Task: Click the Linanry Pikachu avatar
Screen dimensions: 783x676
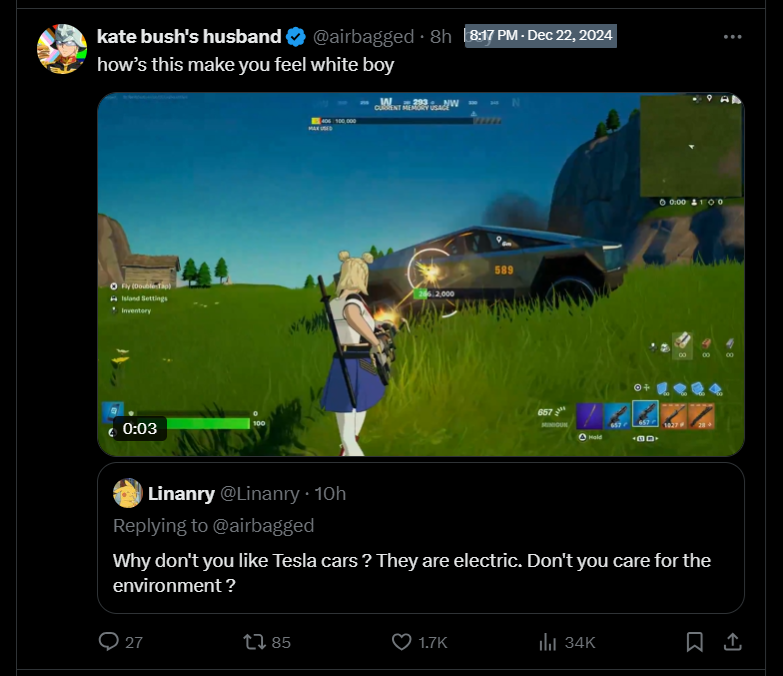Action: point(128,493)
